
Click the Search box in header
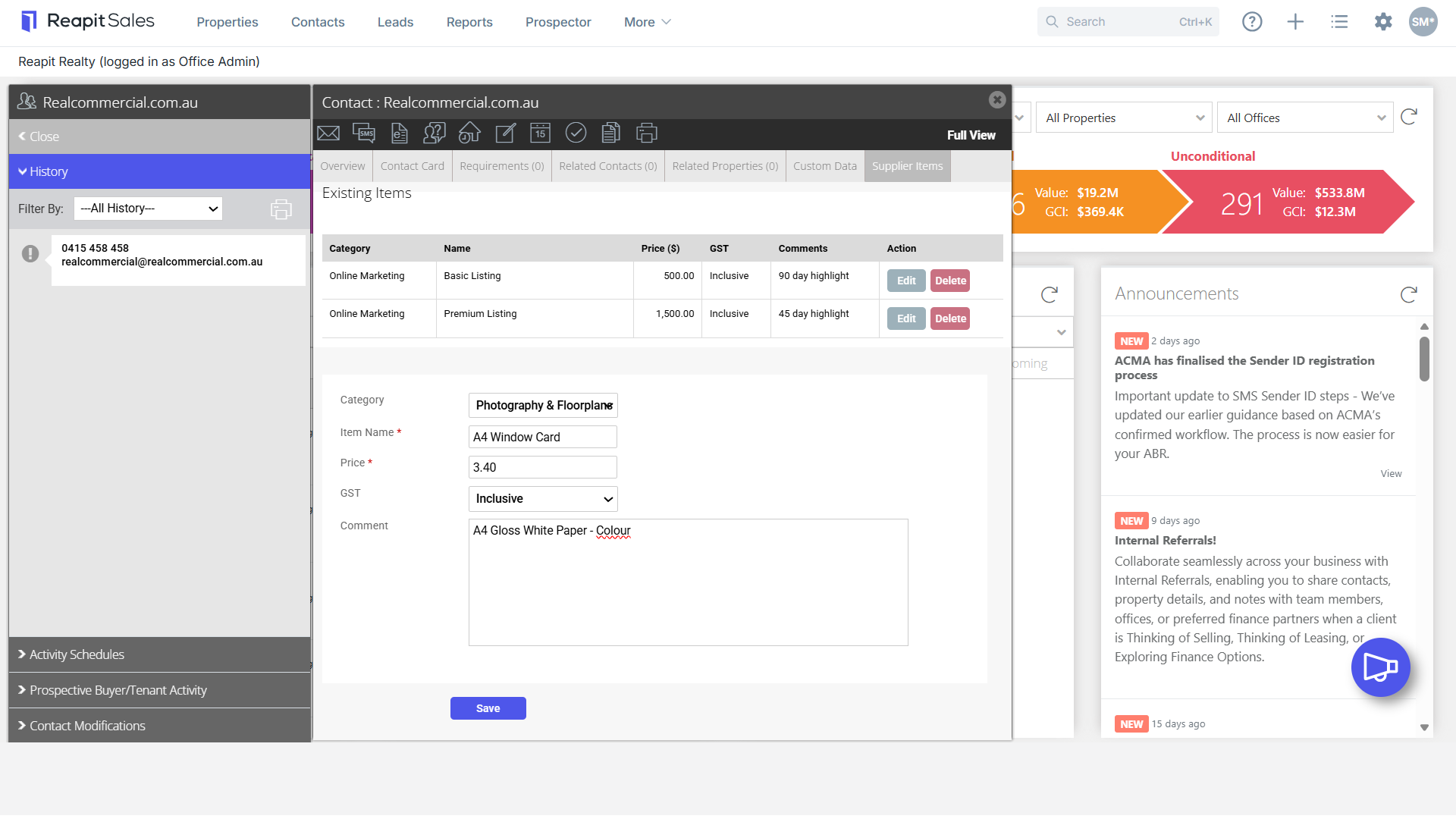coord(1128,22)
